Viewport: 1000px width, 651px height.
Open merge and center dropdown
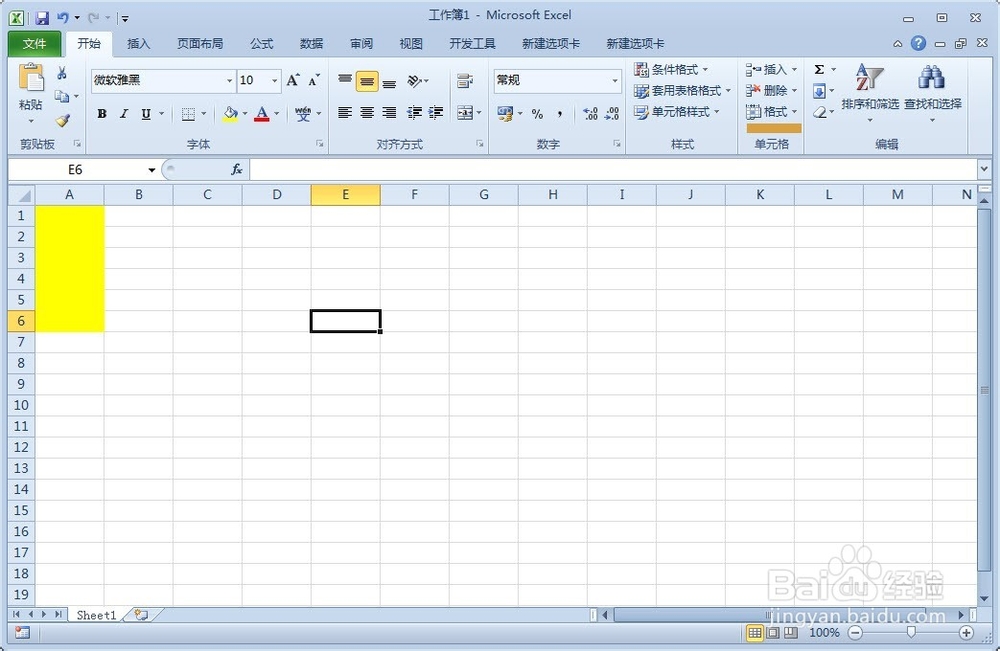tap(479, 113)
